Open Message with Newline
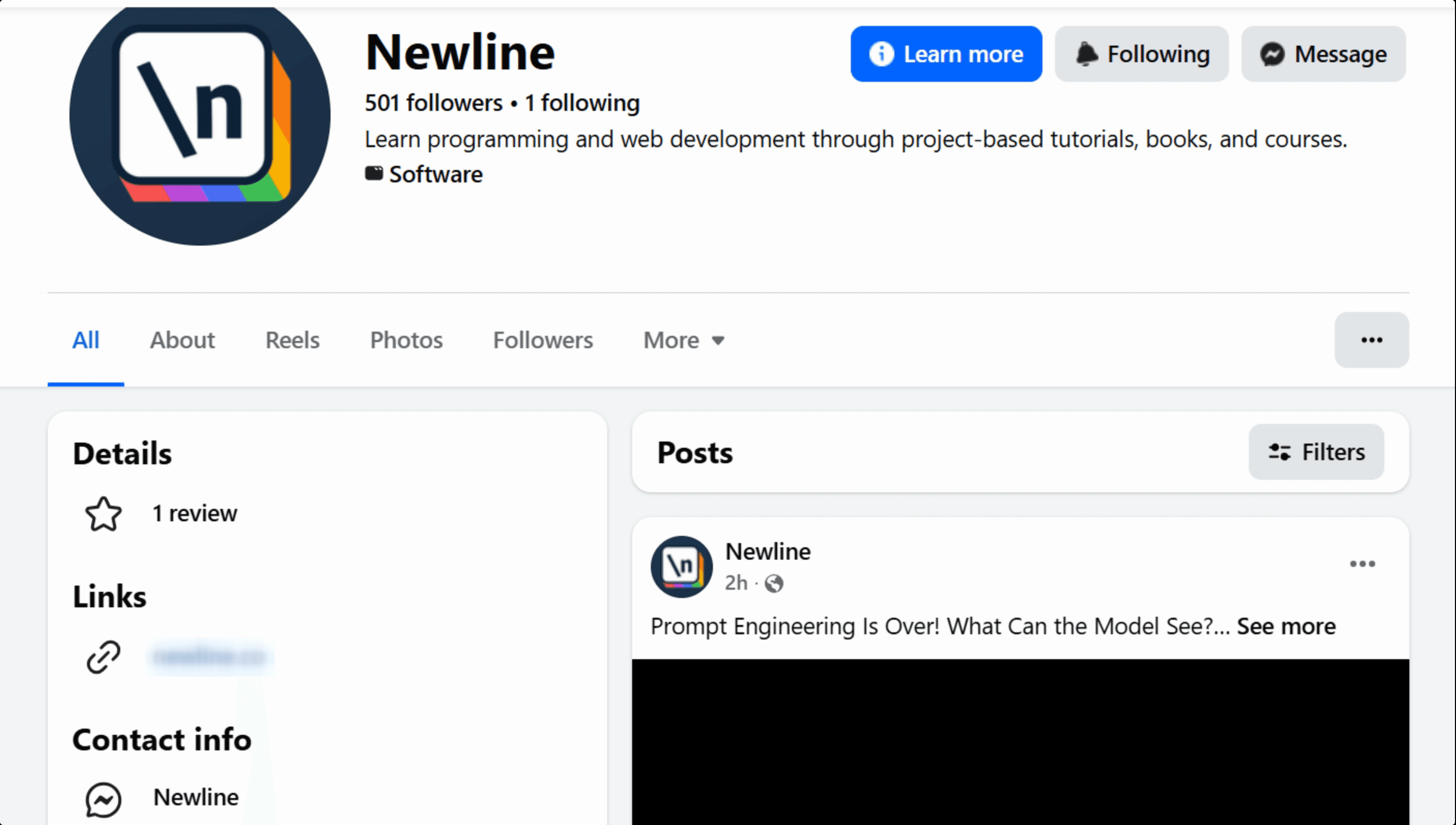Viewport: 1456px width, 825px height. coord(1323,54)
